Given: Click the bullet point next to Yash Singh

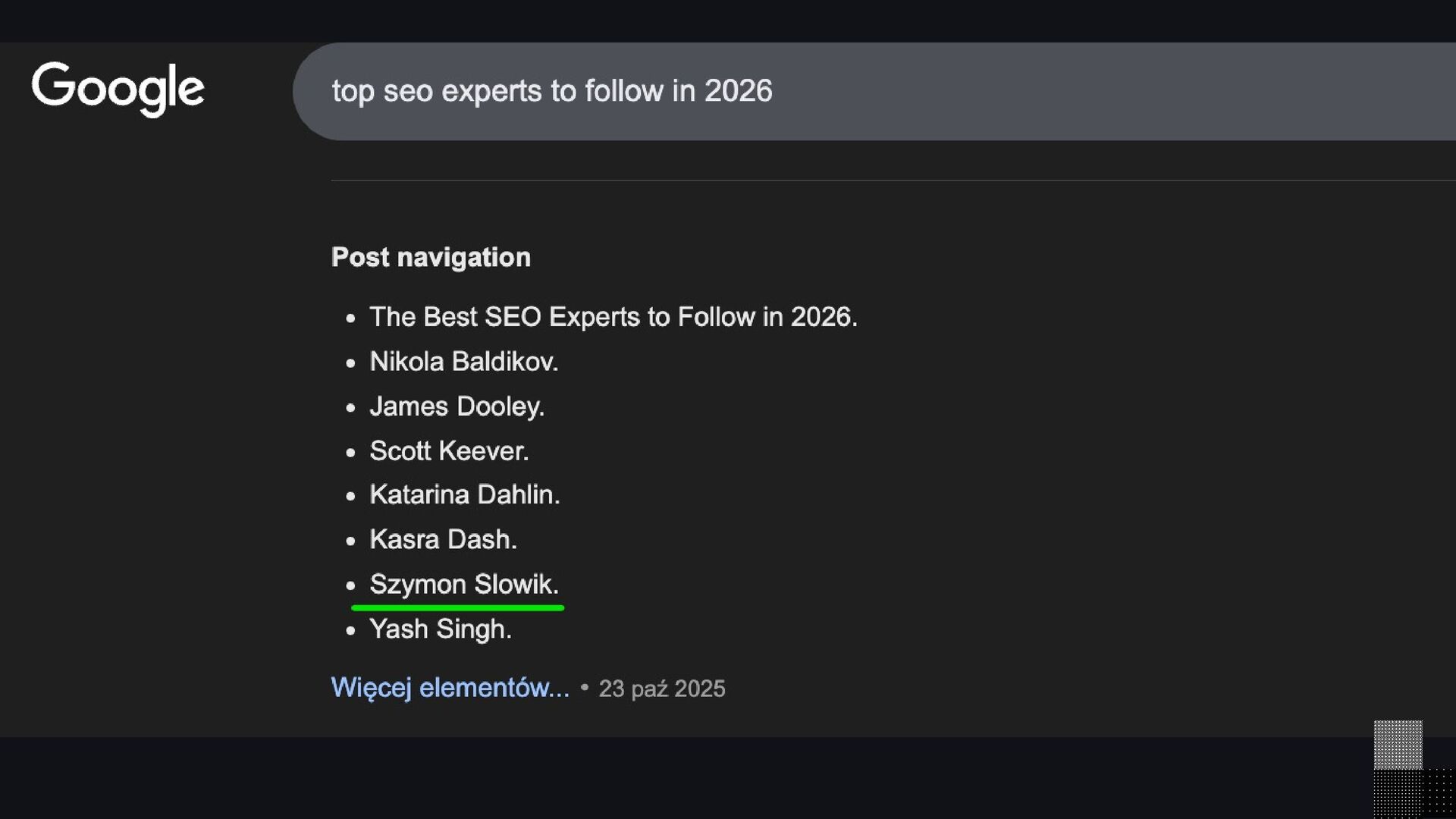Looking at the screenshot, I should pos(350,630).
